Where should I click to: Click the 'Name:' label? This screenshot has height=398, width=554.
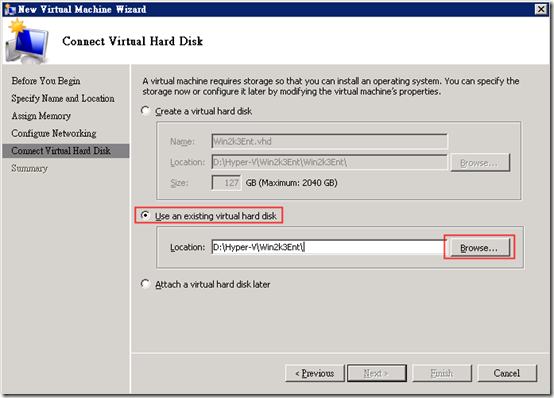pos(182,142)
